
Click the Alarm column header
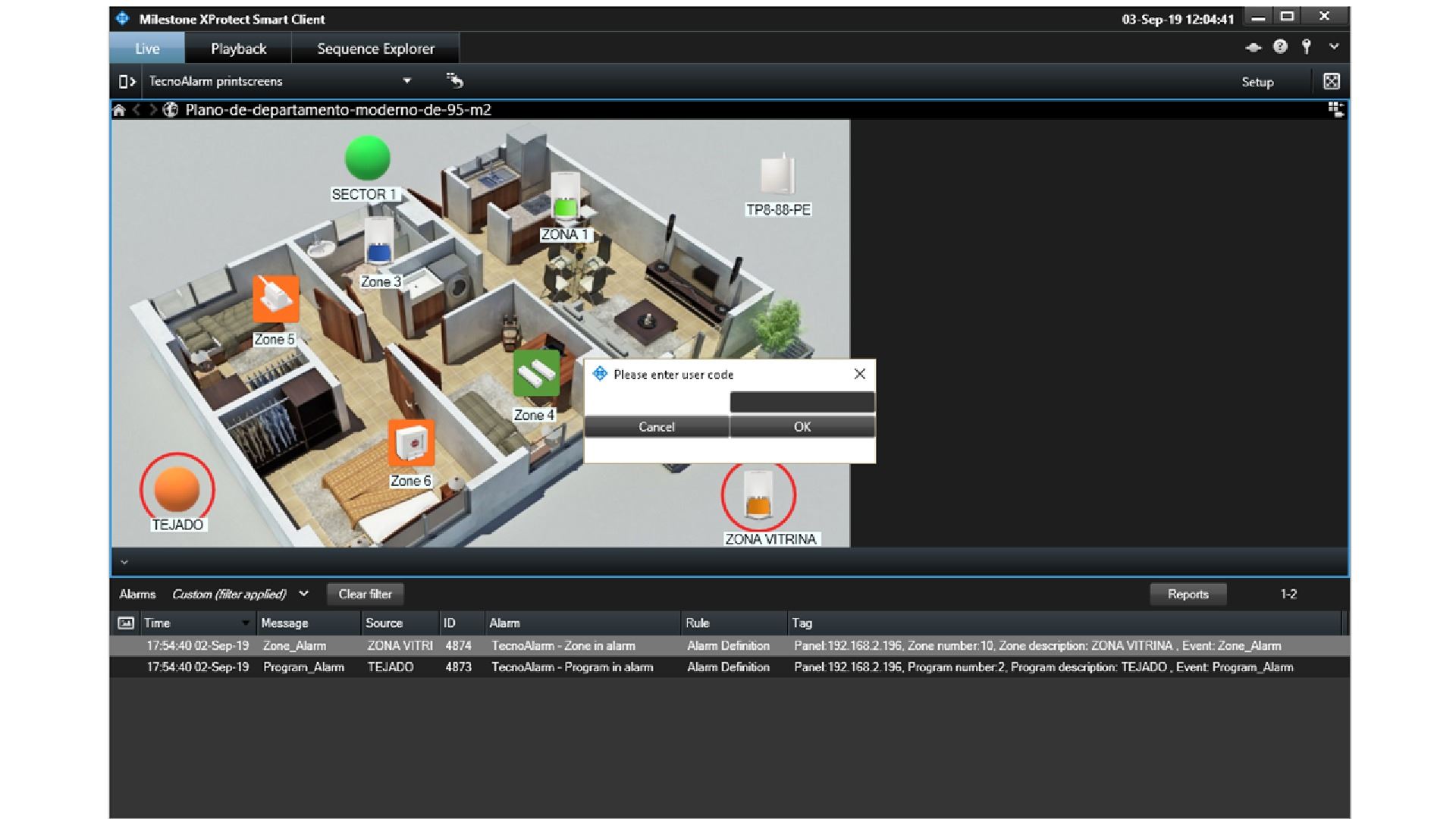(583, 623)
